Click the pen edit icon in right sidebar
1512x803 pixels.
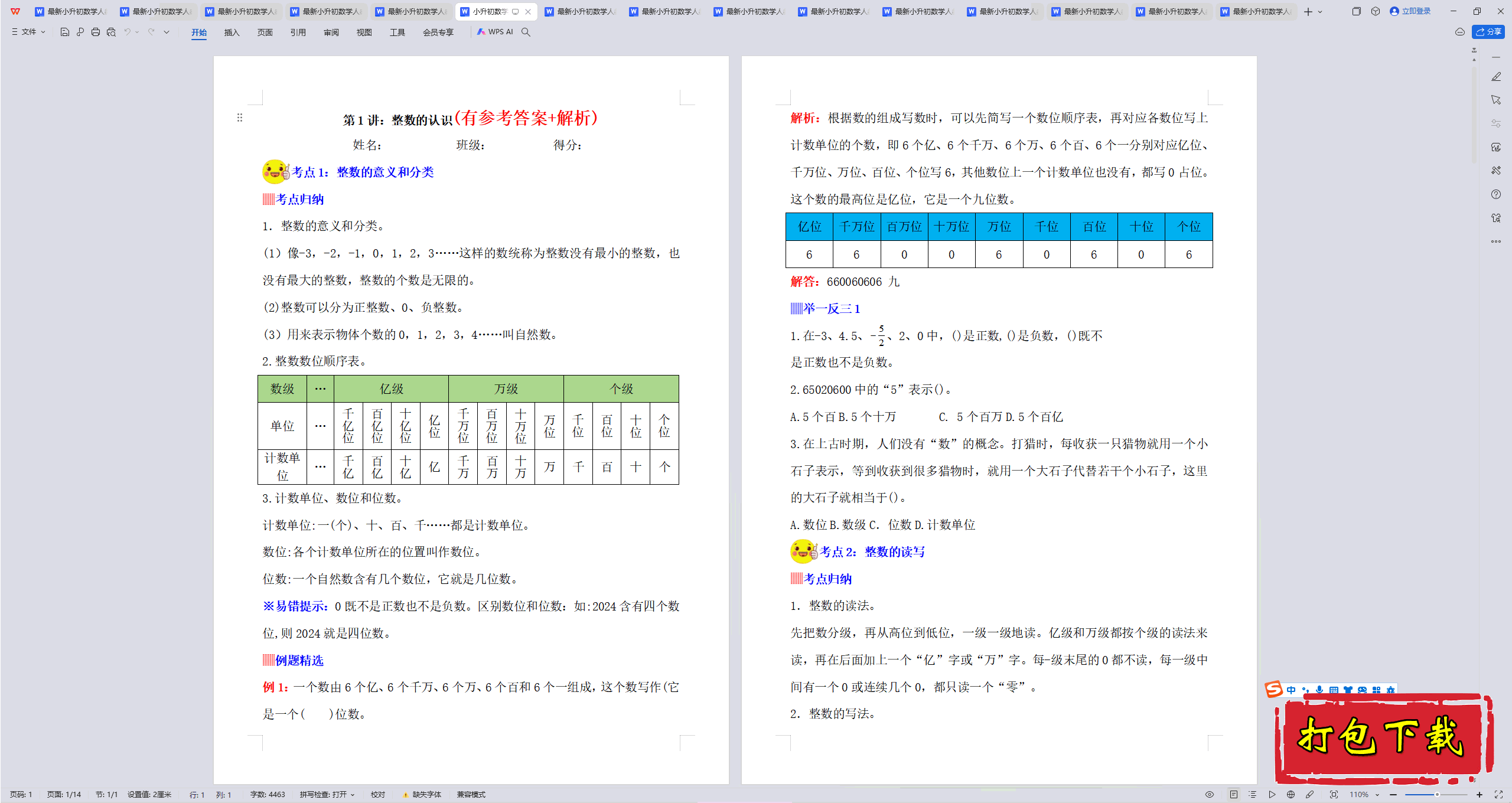point(1496,77)
